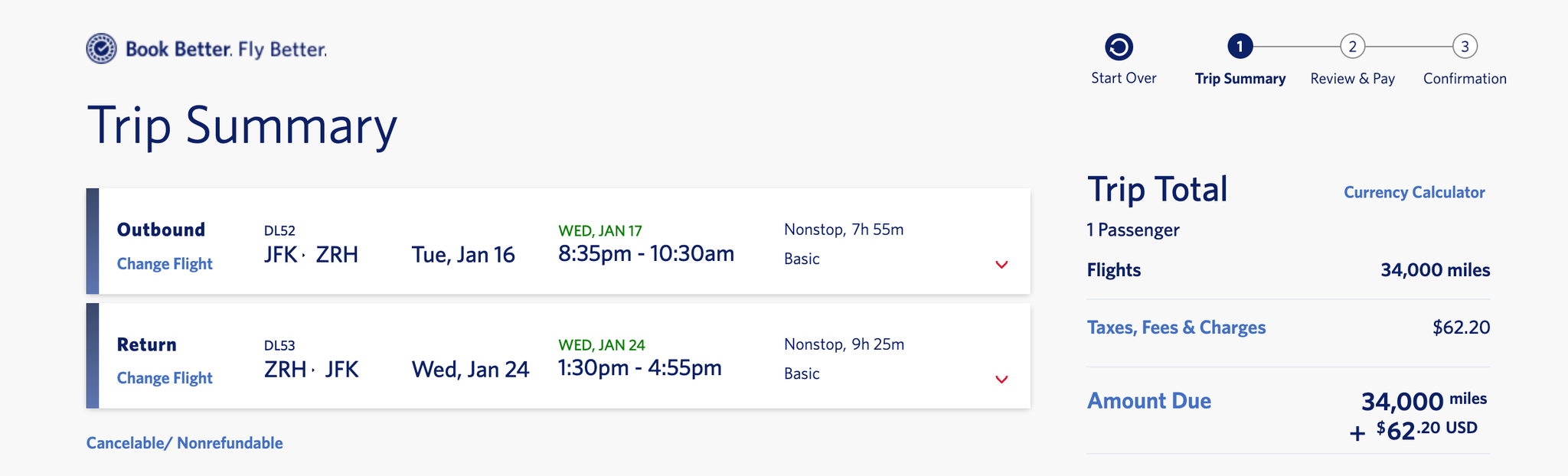Click Cancelable/ Nonrefundable link
The image size is (1568, 476).
pos(185,442)
